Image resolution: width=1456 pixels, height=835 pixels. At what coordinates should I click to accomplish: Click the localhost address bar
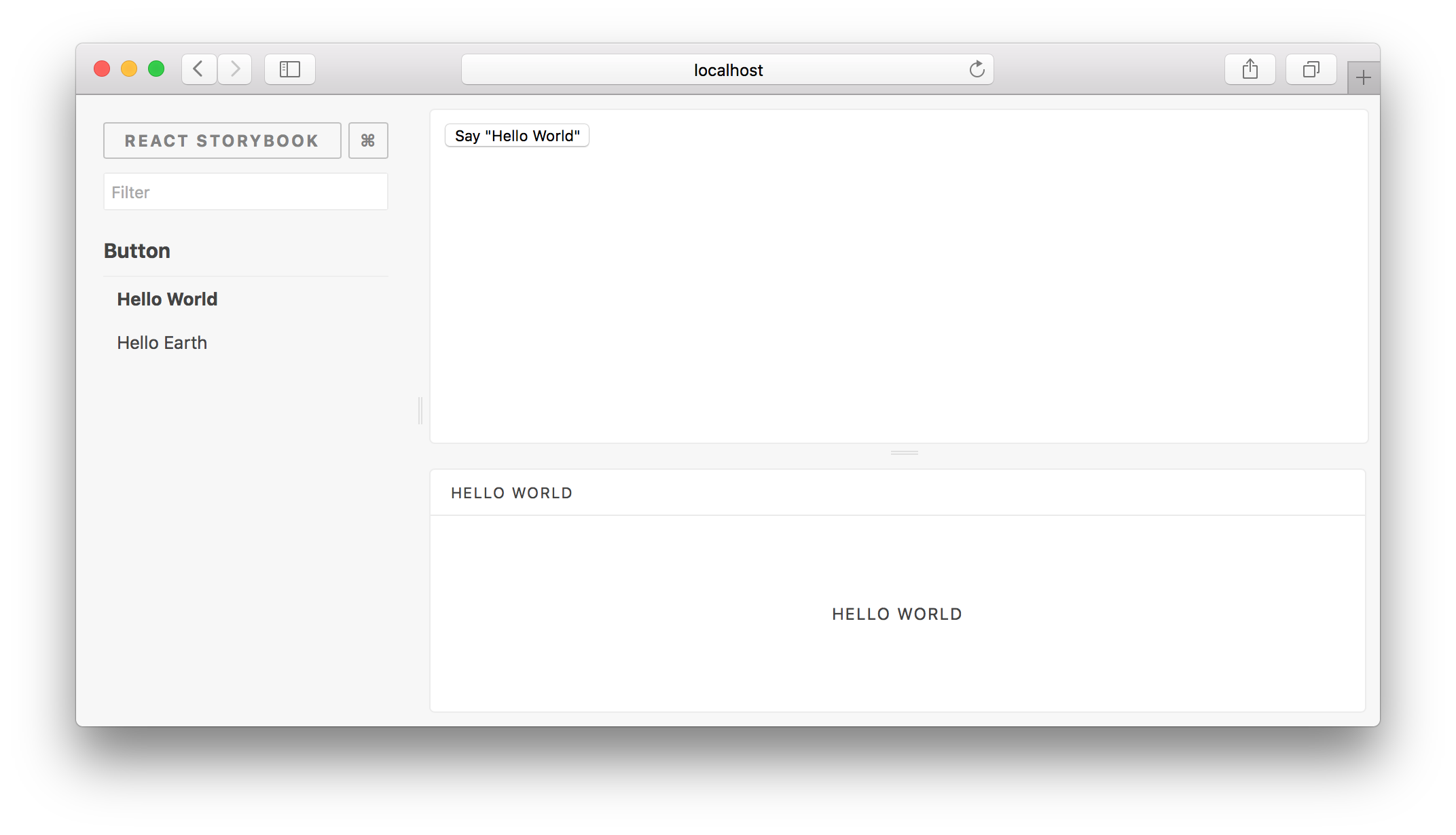(x=727, y=70)
